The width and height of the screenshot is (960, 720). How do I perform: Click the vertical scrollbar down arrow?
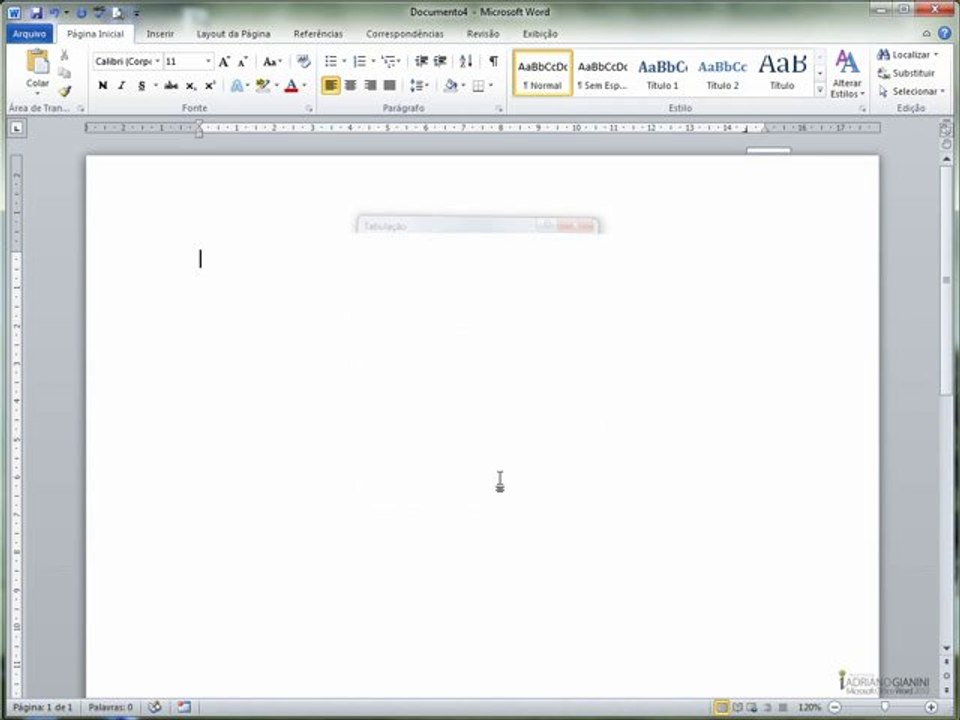point(947,648)
